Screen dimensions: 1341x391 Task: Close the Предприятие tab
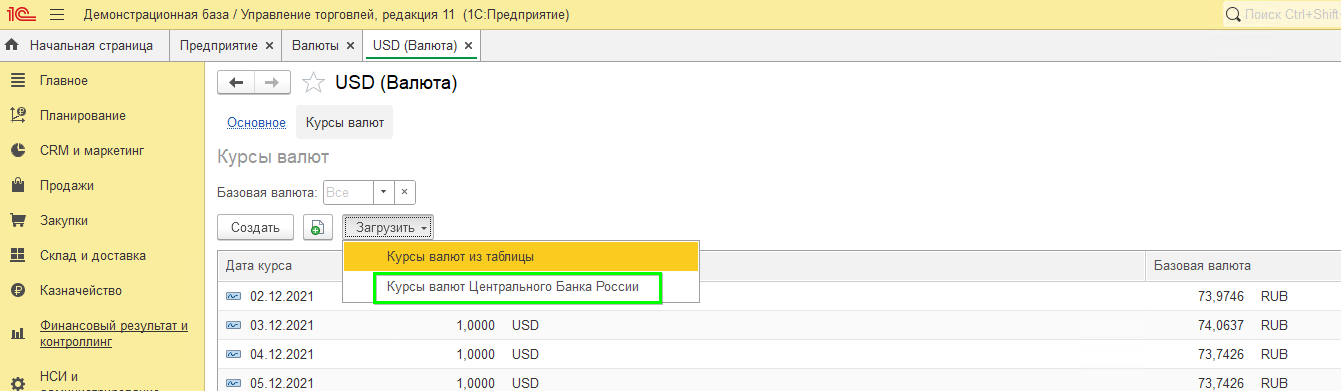pos(269,46)
